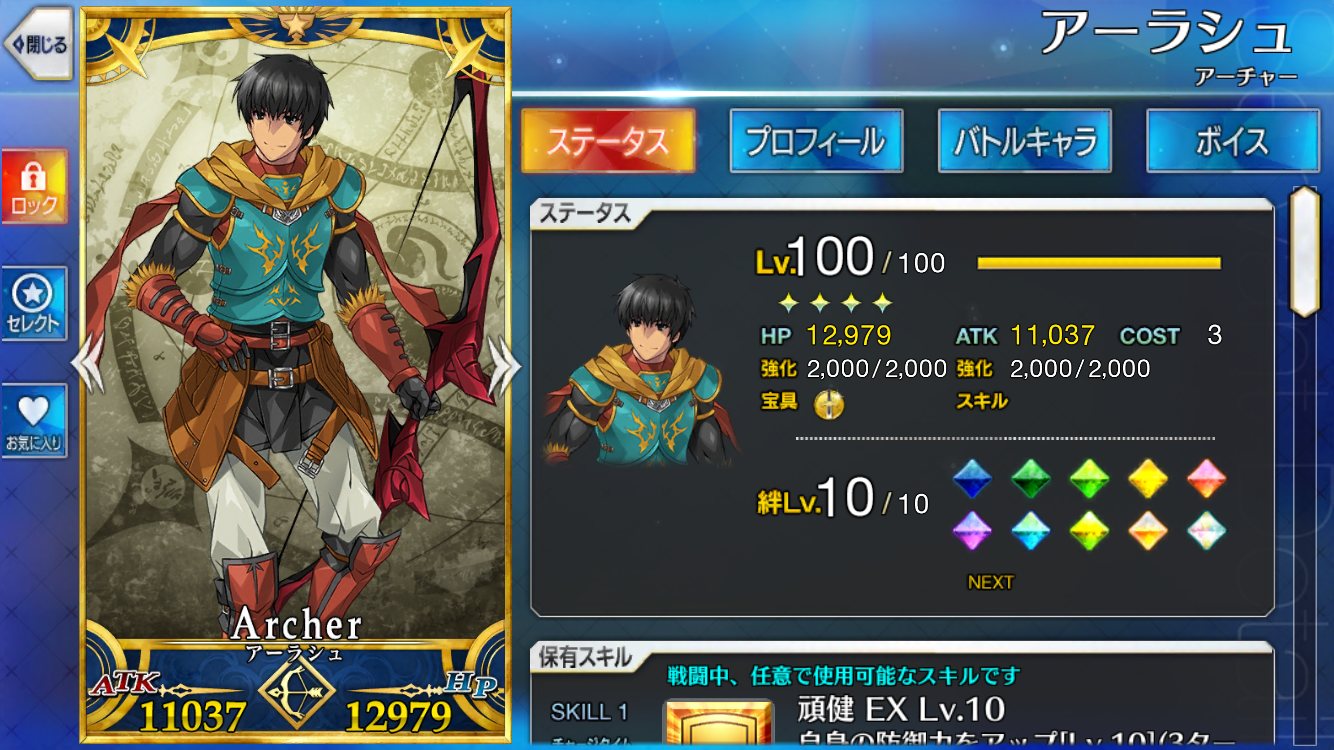Select the dark green bond crystal icon
This screenshot has height=750, width=1334.
1030,479
